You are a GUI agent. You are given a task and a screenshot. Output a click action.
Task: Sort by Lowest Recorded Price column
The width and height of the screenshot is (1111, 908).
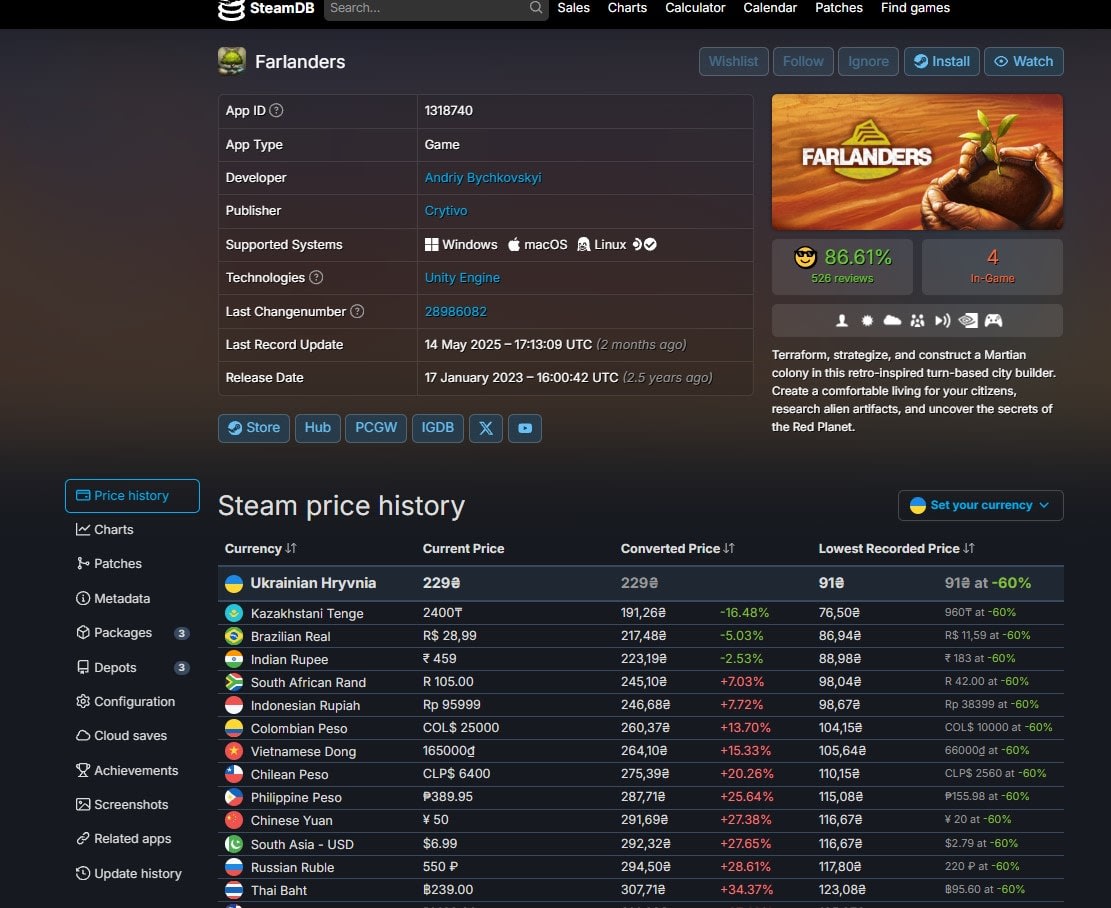coord(896,549)
